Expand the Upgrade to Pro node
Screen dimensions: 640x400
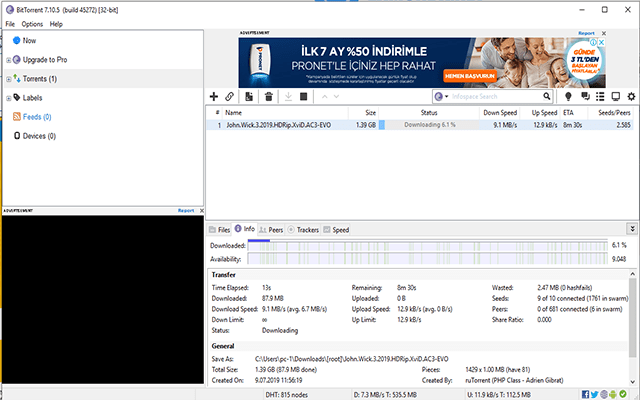(x=9, y=60)
